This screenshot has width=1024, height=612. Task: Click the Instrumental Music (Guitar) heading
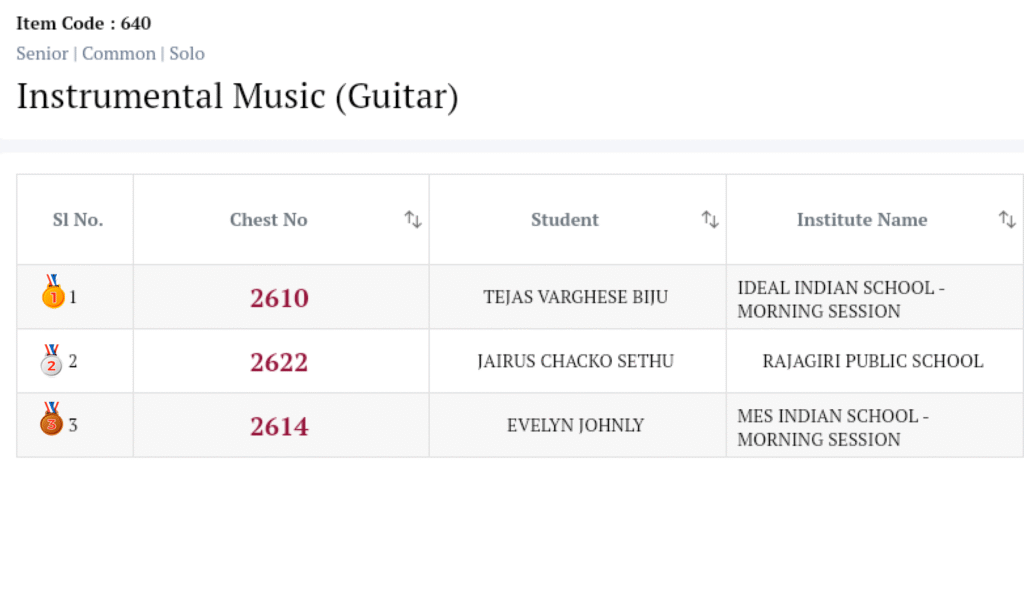(x=237, y=97)
